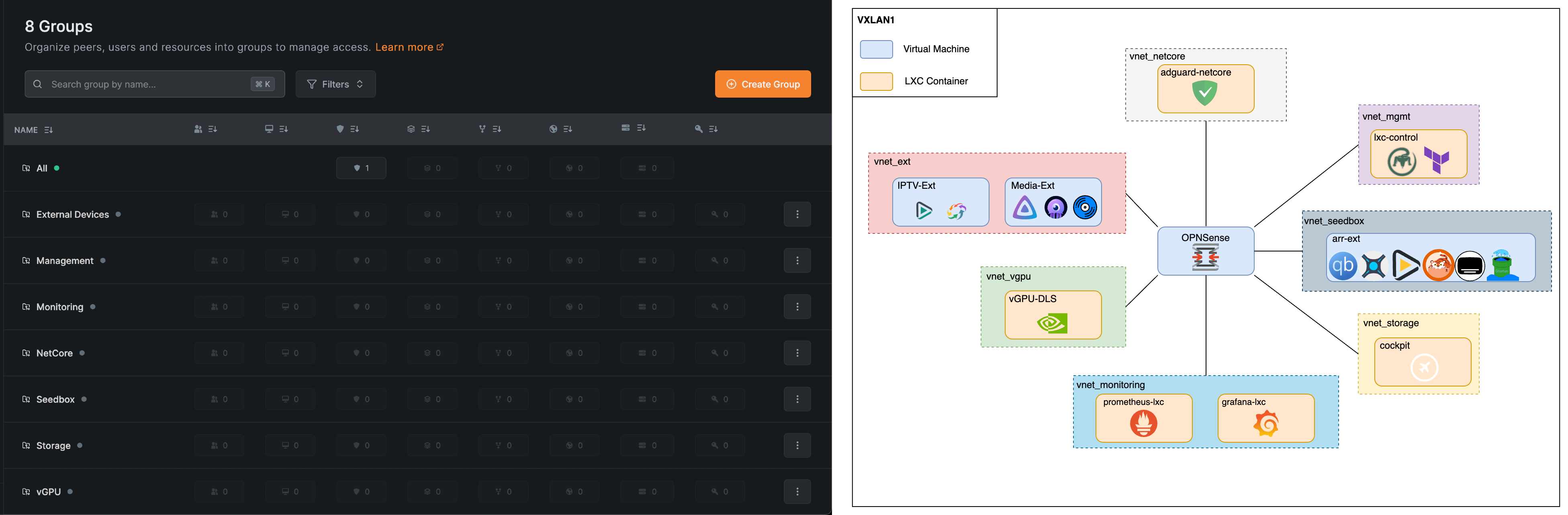Click the NVIDIA logo in vGPU-DLS
The width and height of the screenshot is (1568, 515).
pyautogui.click(x=1052, y=323)
